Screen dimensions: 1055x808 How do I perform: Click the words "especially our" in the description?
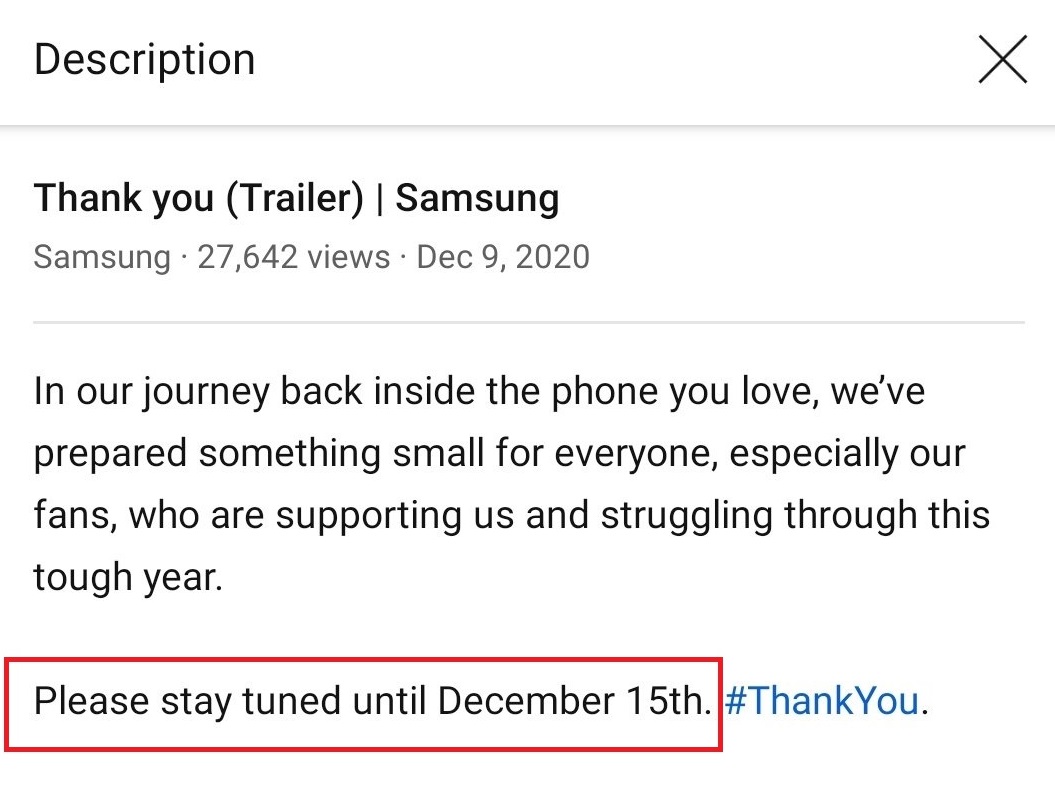pyautogui.click(x=847, y=453)
